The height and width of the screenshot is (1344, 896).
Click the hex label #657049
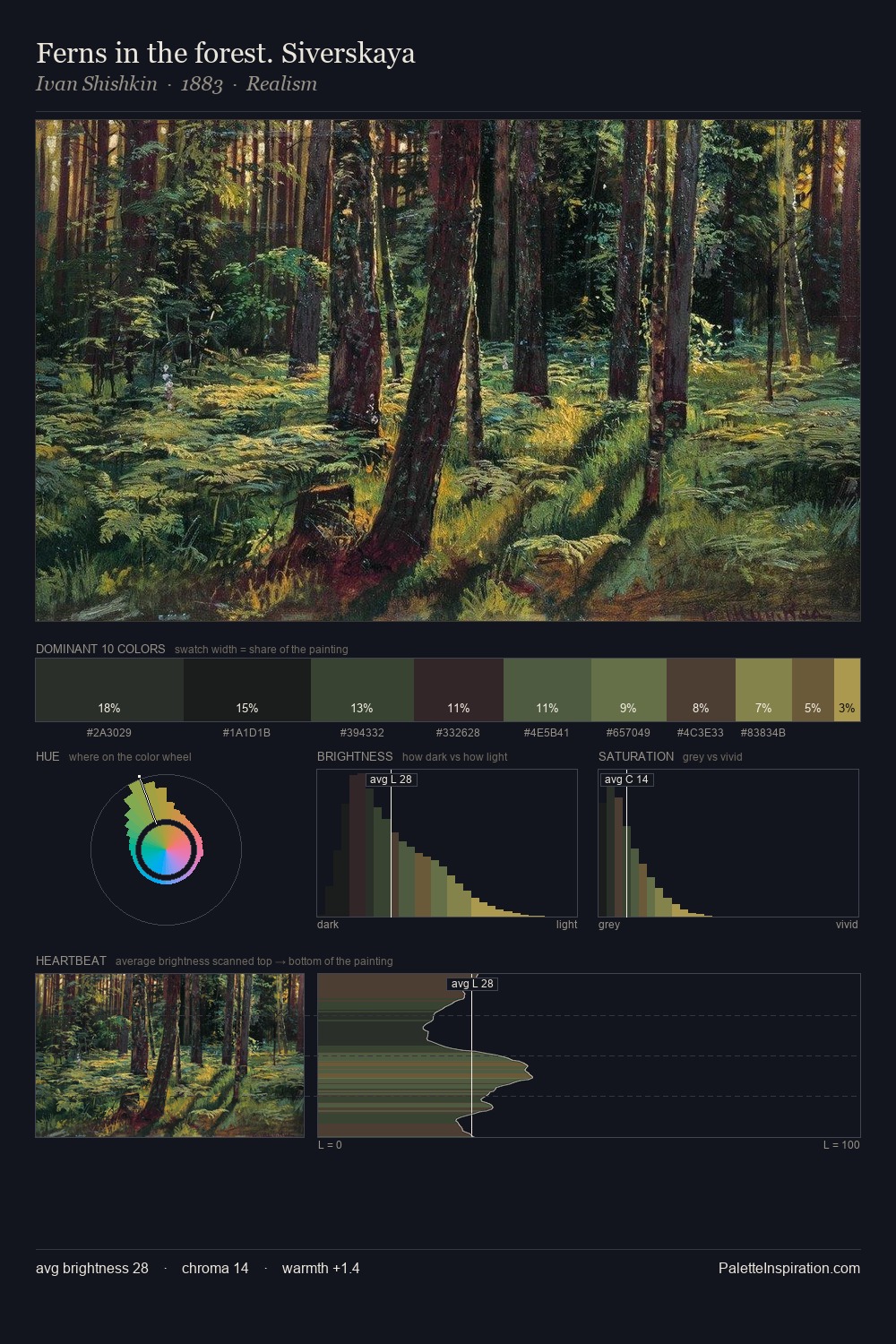(x=628, y=733)
